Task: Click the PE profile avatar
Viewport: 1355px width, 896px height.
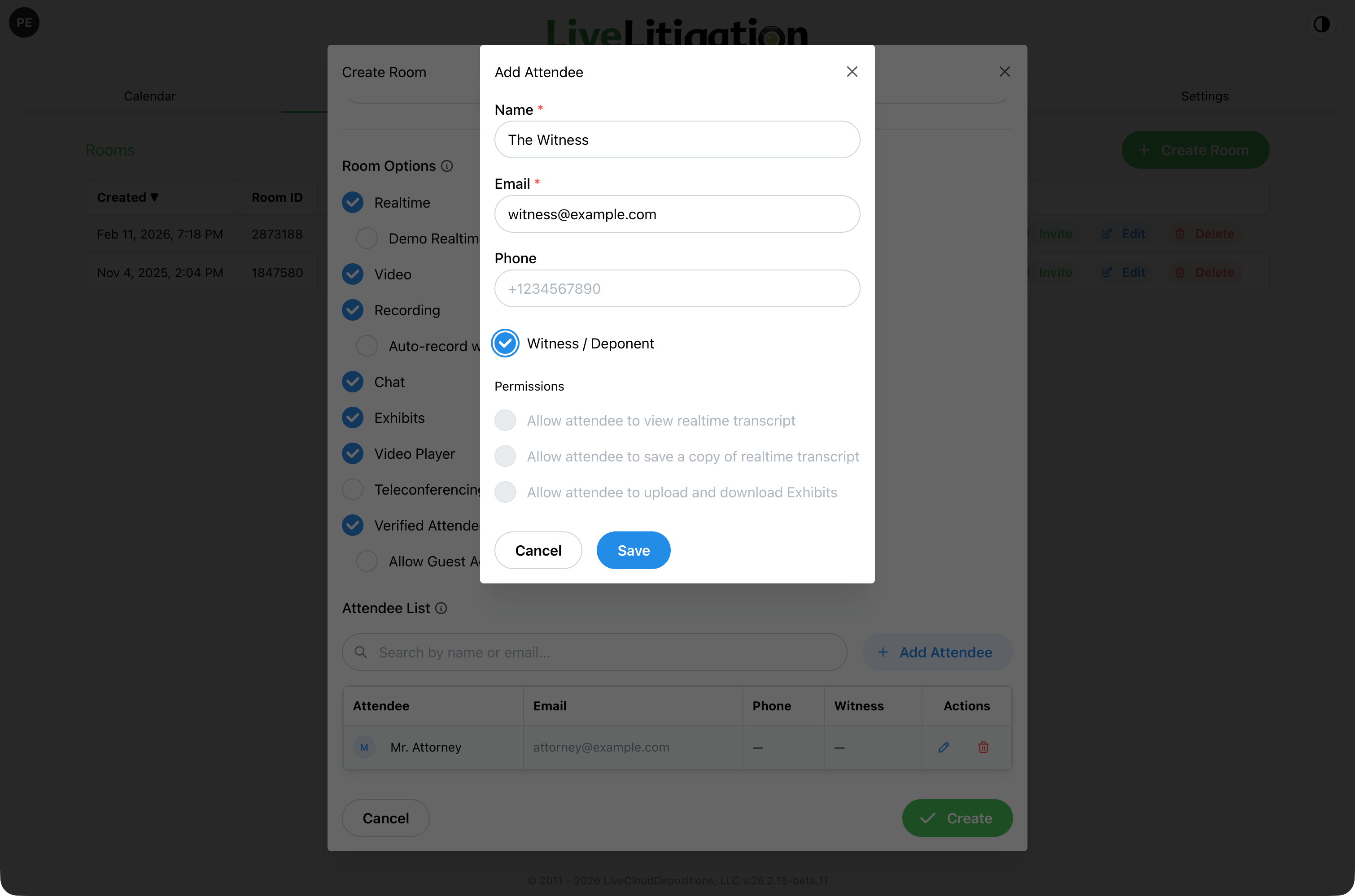Action: pyautogui.click(x=24, y=23)
